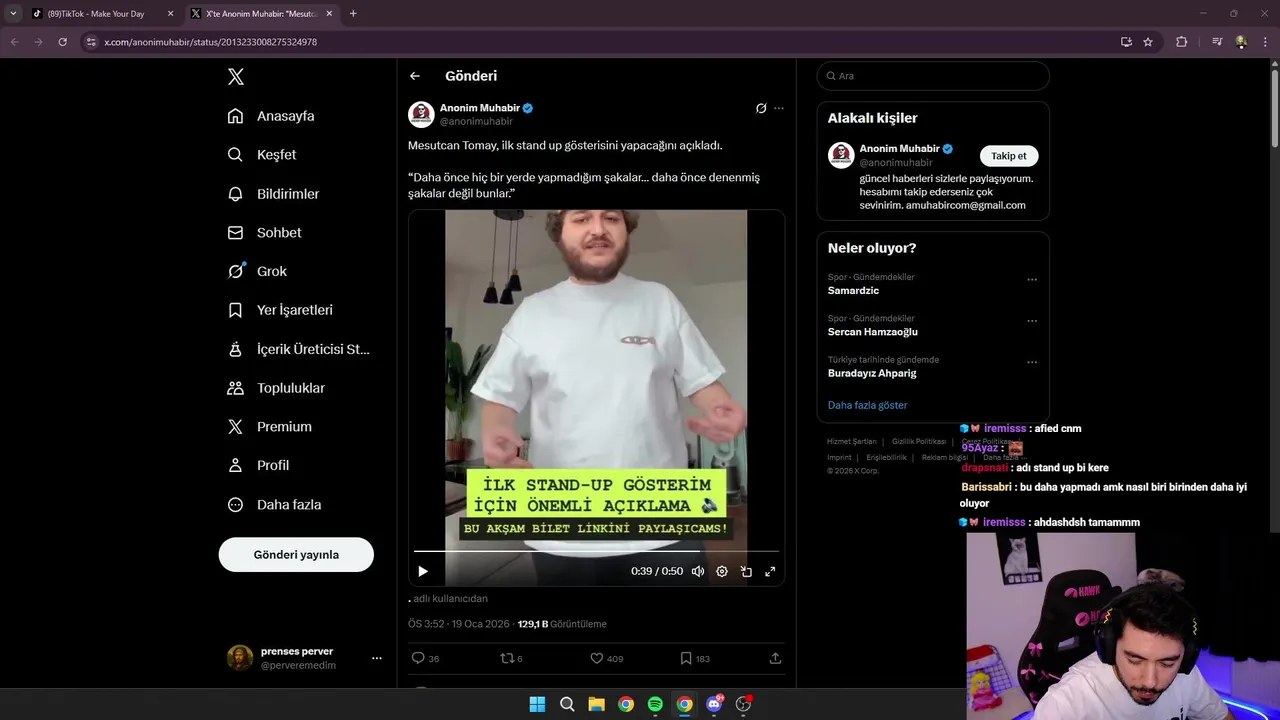The width and height of the screenshot is (1280, 720).
Task: Open Yer İşaretleri bookmarks
Action: 280,310
